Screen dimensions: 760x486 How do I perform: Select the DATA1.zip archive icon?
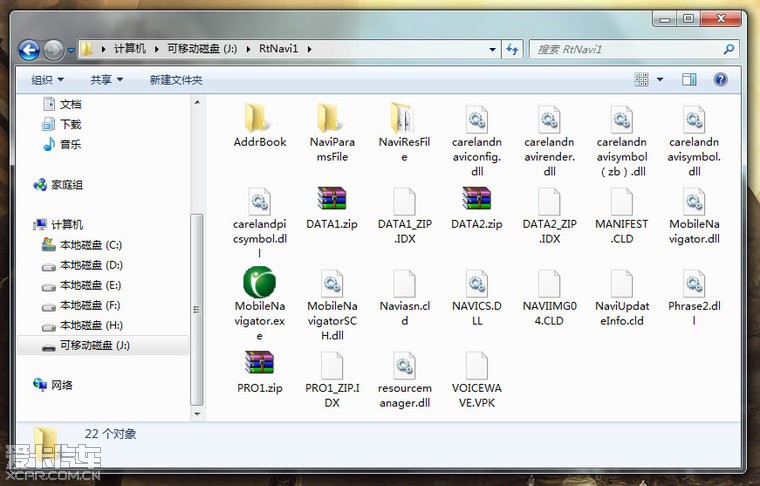point(332,198)
